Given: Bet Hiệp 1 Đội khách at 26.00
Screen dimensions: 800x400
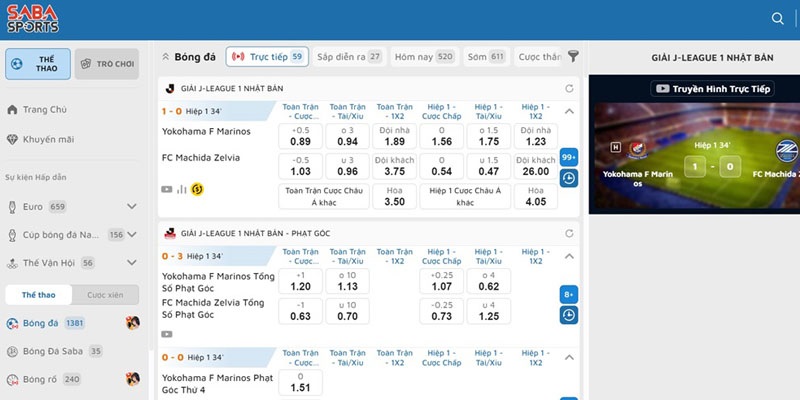Looking at the screenshot, I should point(536,166).
